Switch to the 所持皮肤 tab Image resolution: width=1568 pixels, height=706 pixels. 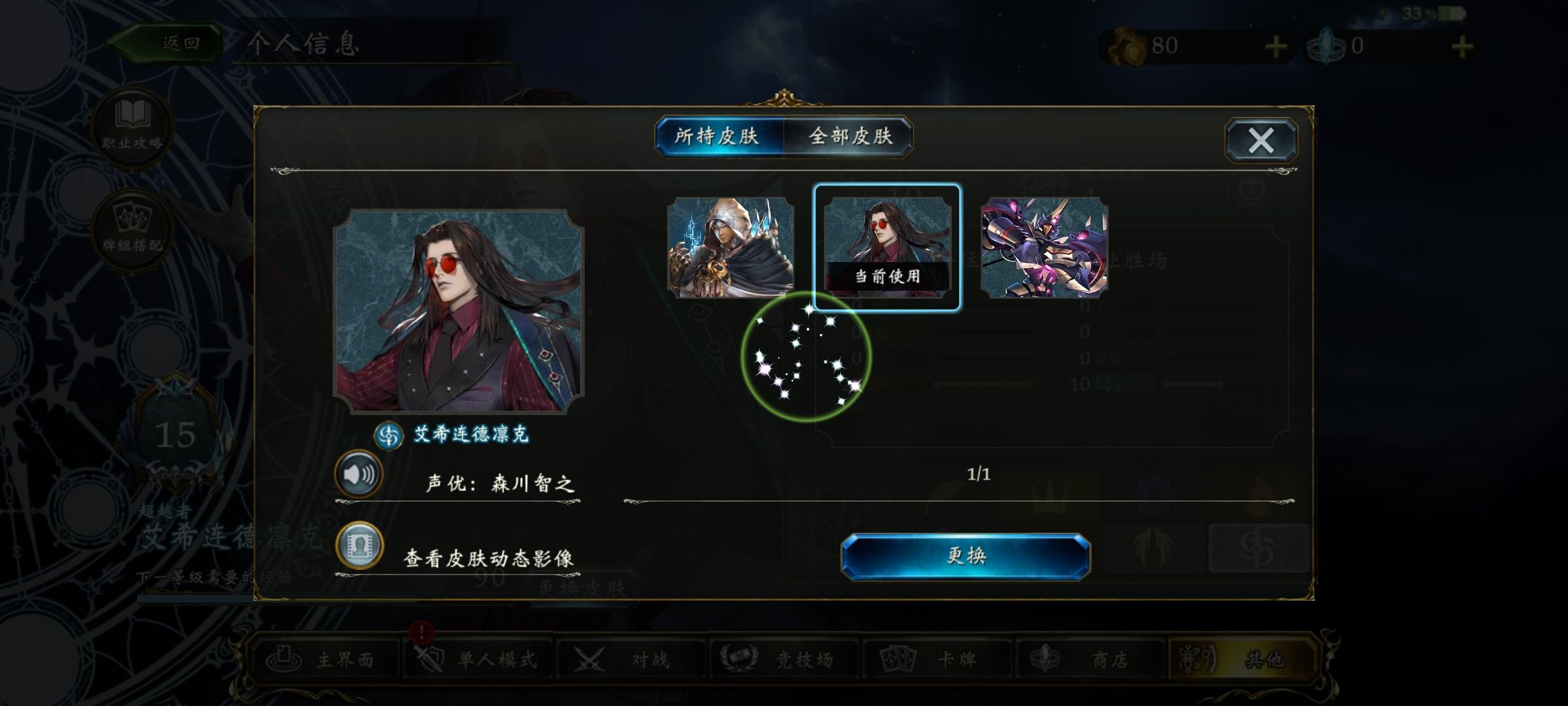718,136
